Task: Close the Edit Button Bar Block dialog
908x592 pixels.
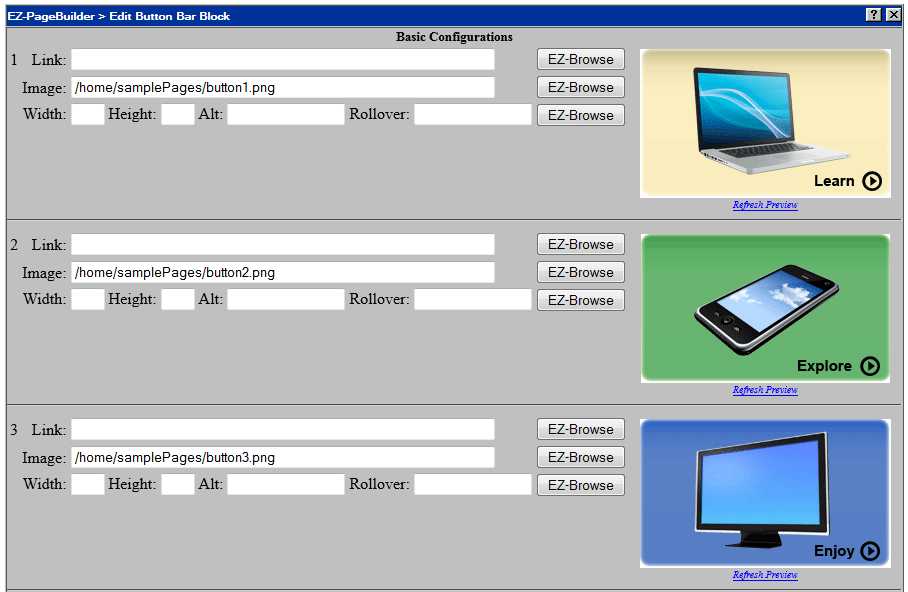Action: [893, 14]
